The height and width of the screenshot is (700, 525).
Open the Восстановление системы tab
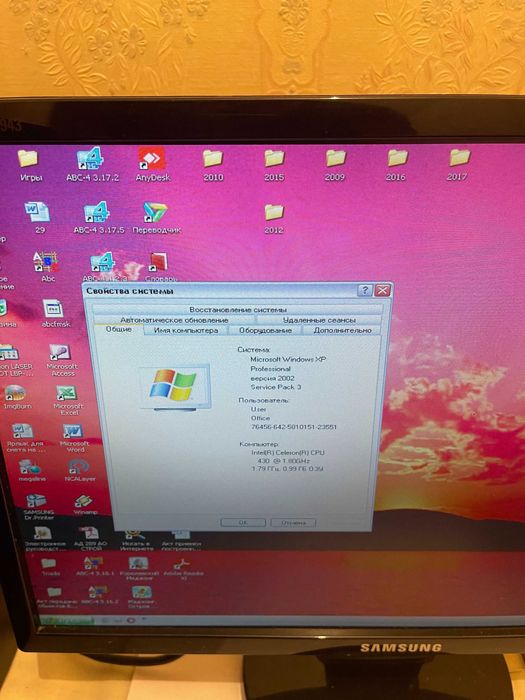tap(238, 309)
